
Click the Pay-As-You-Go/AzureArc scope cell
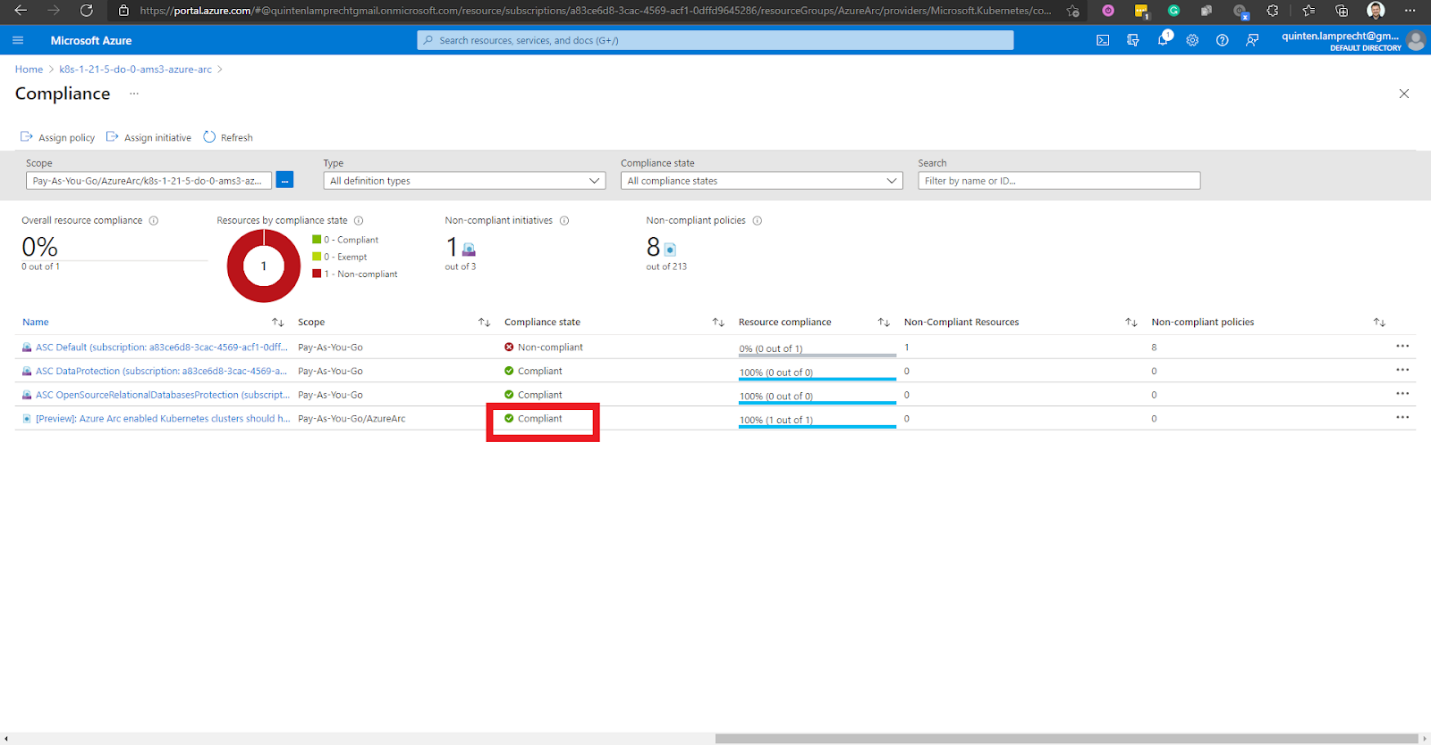tap(351, 419)
